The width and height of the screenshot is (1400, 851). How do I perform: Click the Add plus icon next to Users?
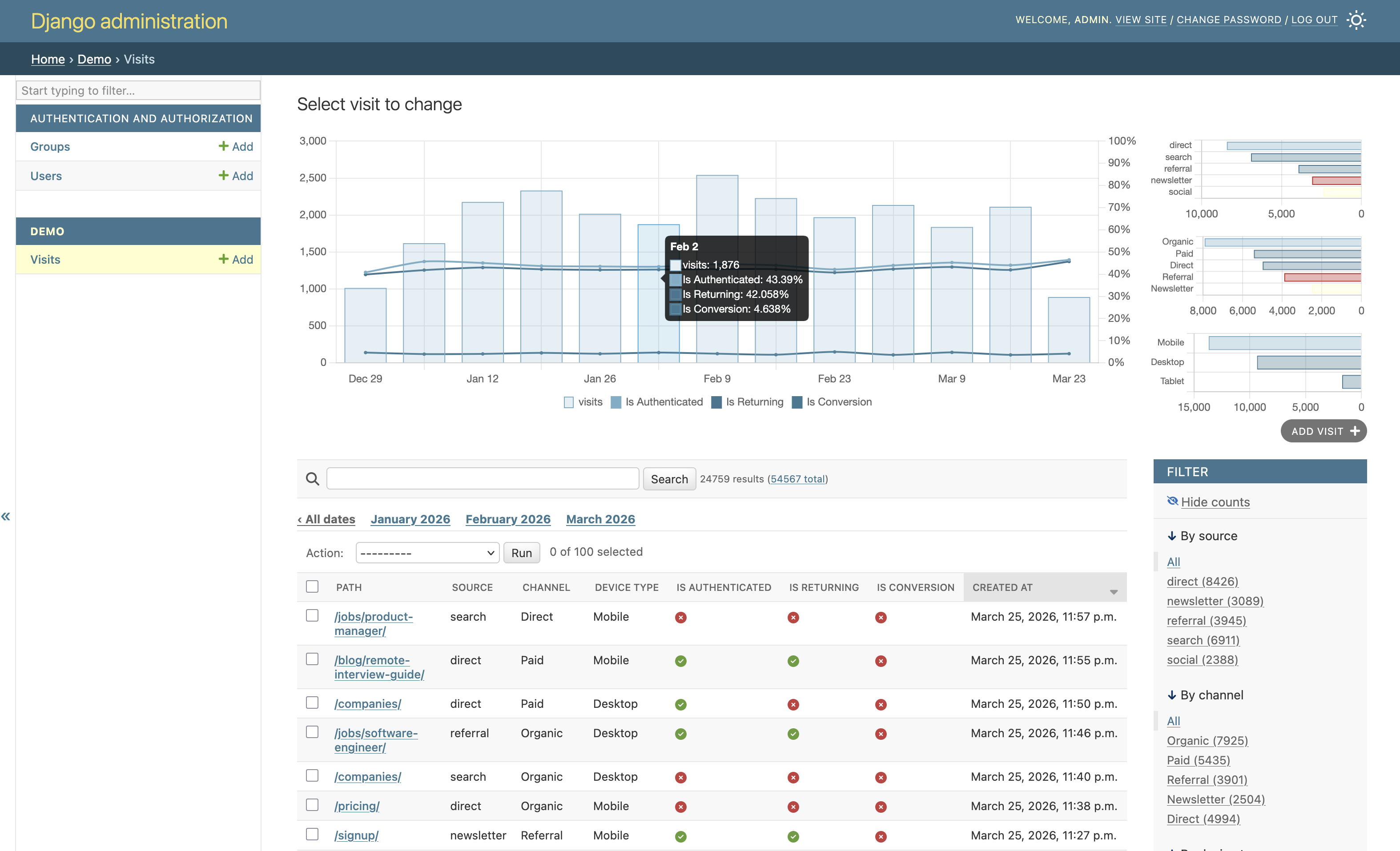click(x=223, y=176)
